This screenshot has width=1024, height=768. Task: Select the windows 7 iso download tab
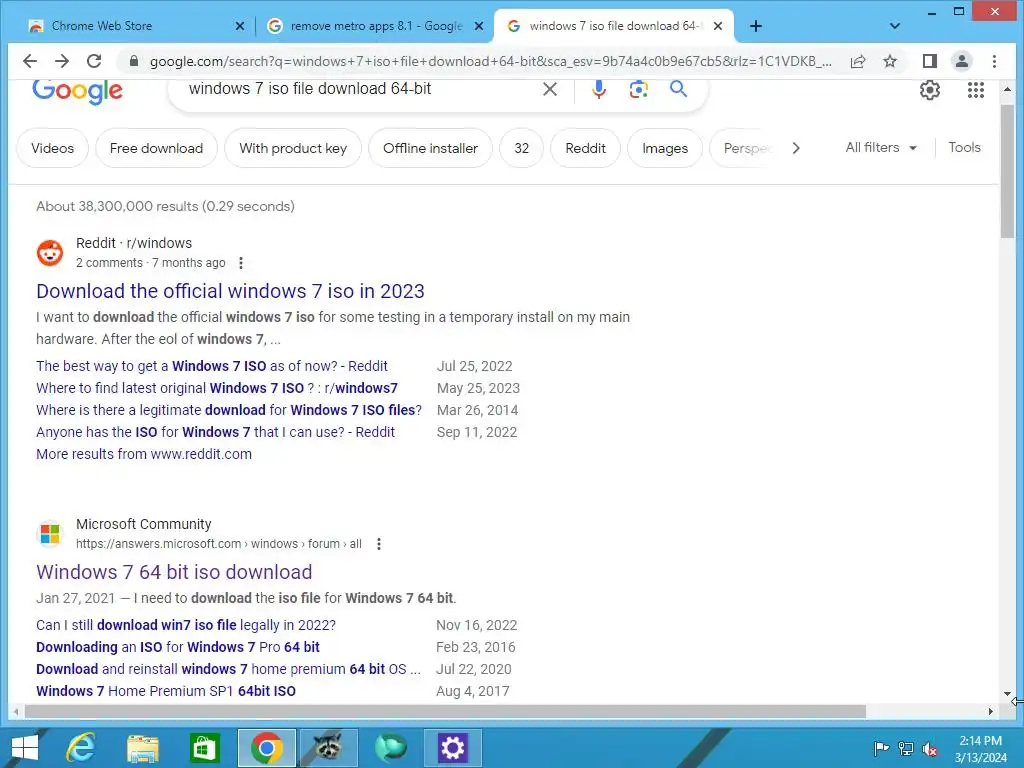(613, 26)
